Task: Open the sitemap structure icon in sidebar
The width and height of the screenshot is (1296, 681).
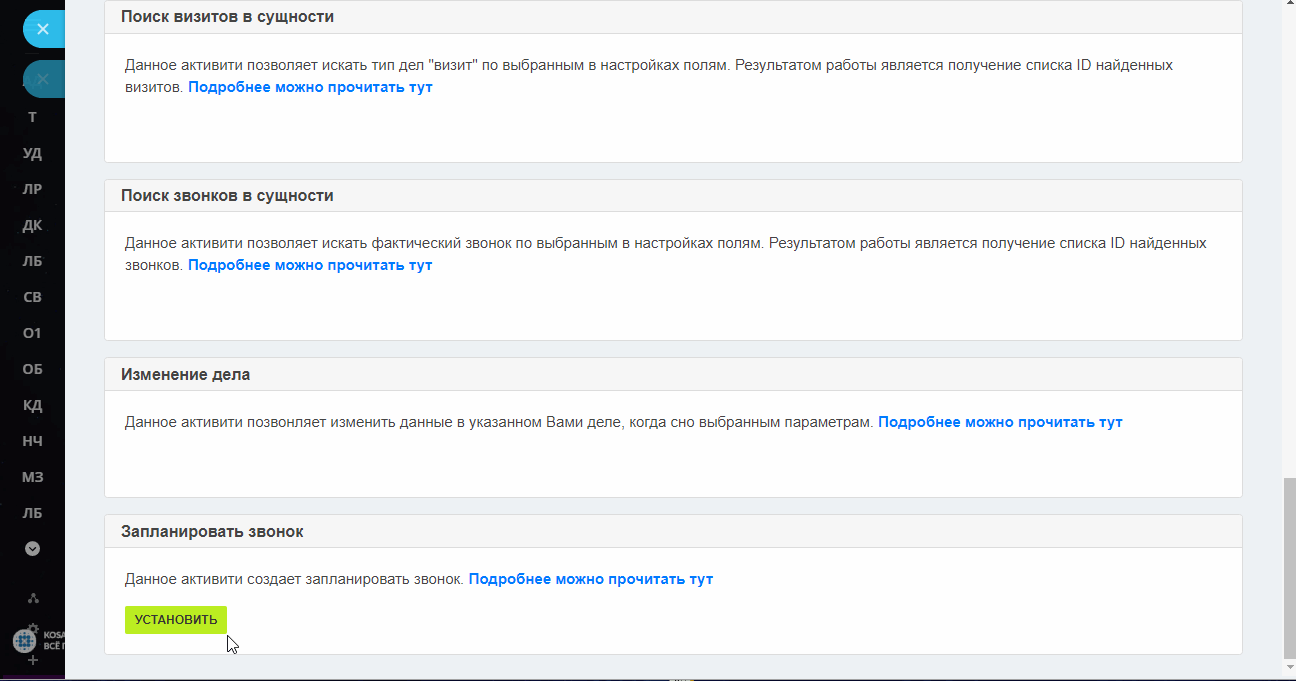Action: click(33, 598)
